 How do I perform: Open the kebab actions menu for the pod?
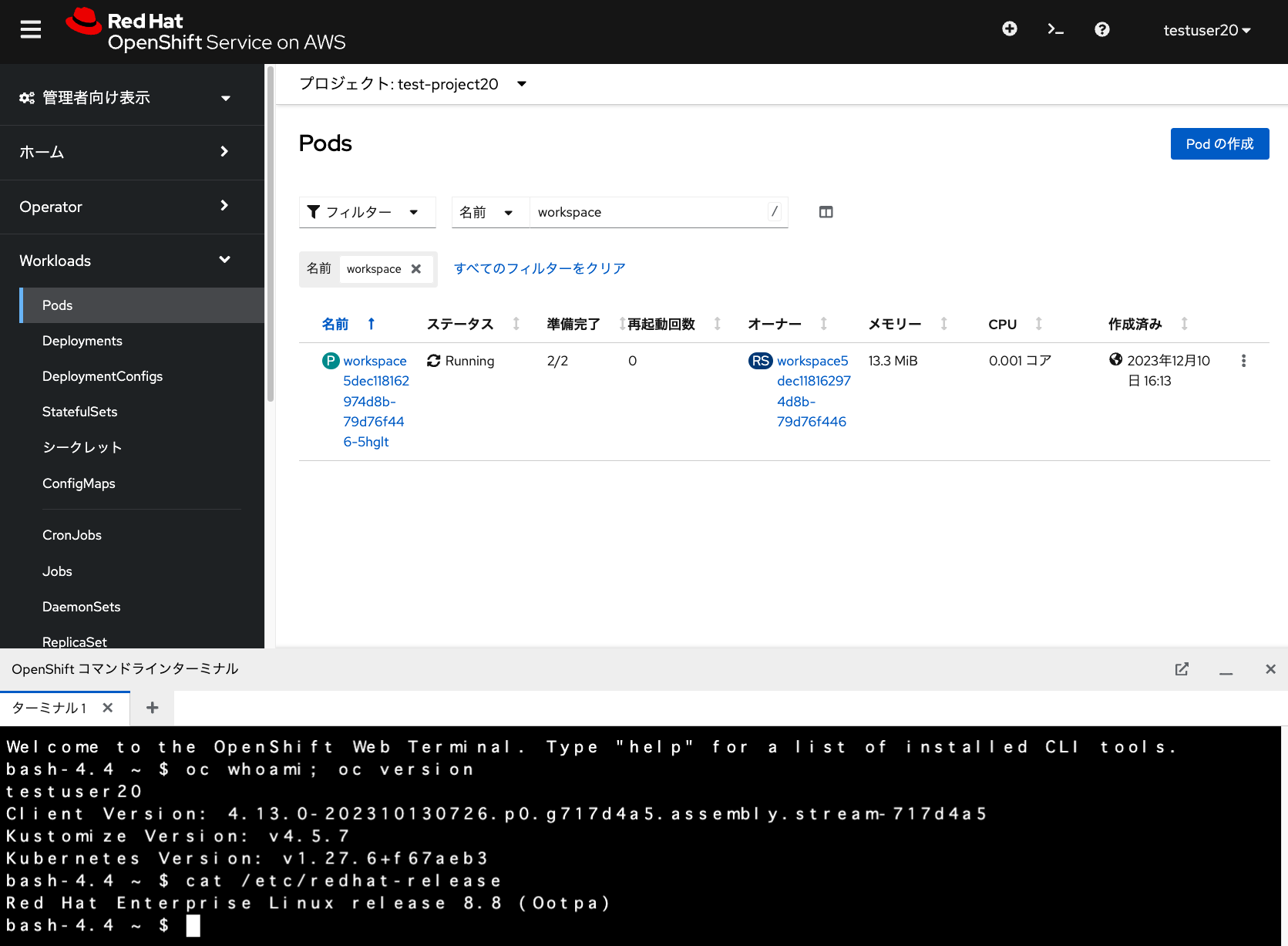[x=1243, y=361]
